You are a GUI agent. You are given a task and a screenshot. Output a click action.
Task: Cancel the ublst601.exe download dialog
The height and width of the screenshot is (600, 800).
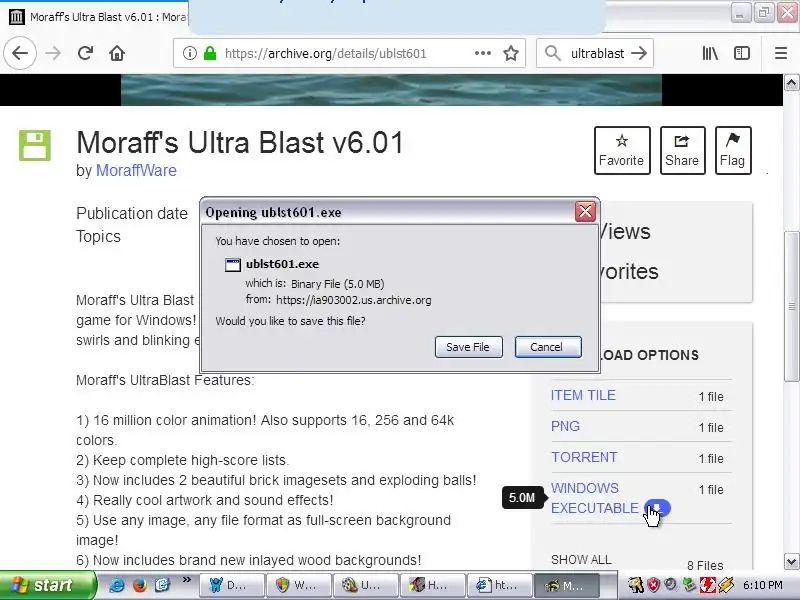[548, 347]
